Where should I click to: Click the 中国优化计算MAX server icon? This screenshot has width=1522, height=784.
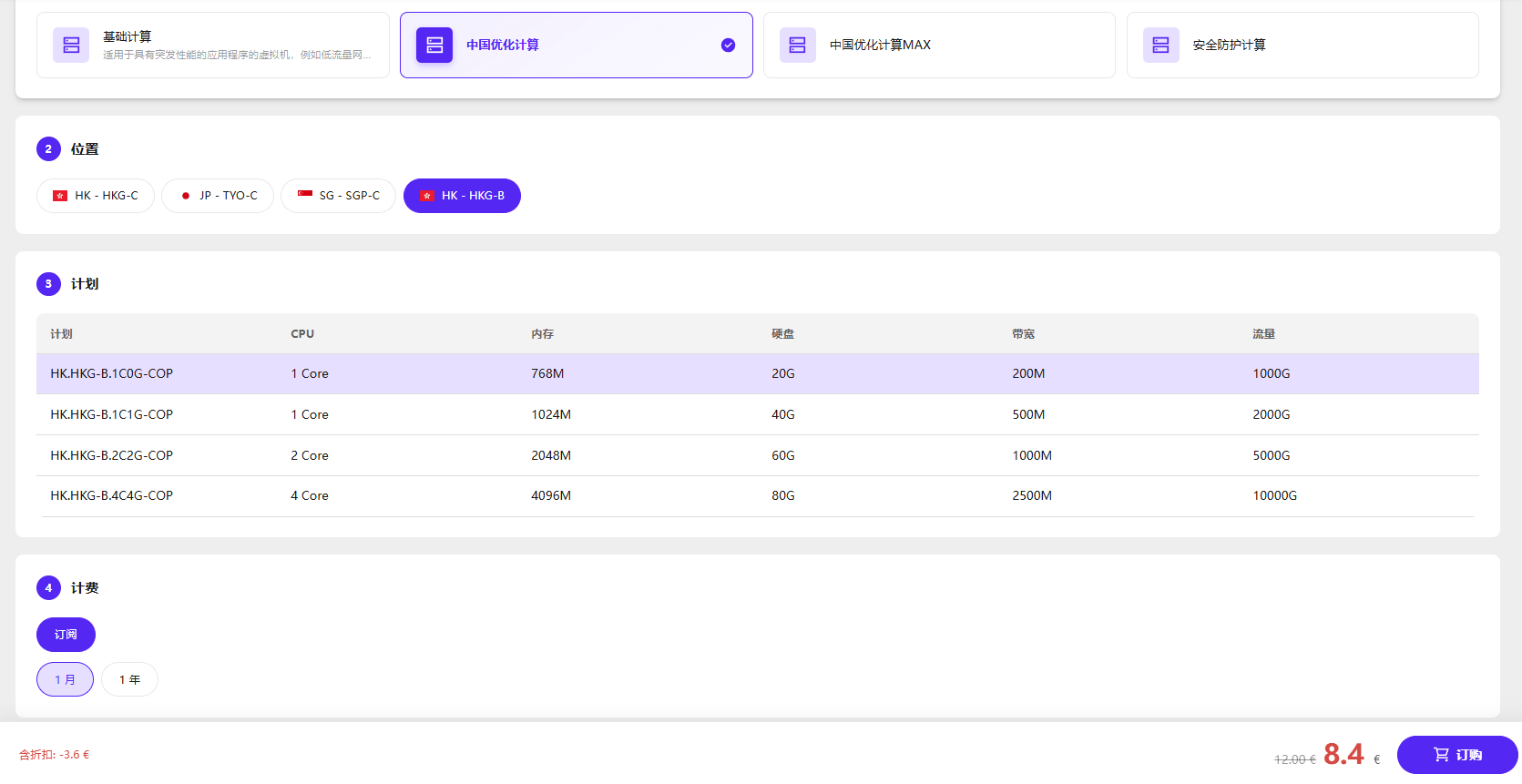click(798, 45)
